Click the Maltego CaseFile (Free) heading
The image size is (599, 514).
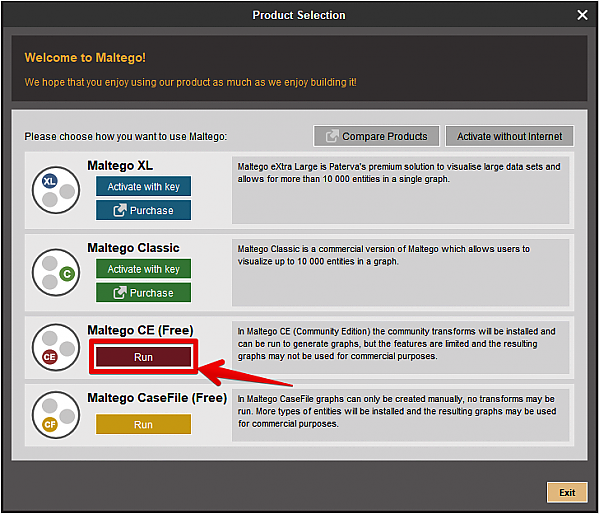(x=157, y=398)
